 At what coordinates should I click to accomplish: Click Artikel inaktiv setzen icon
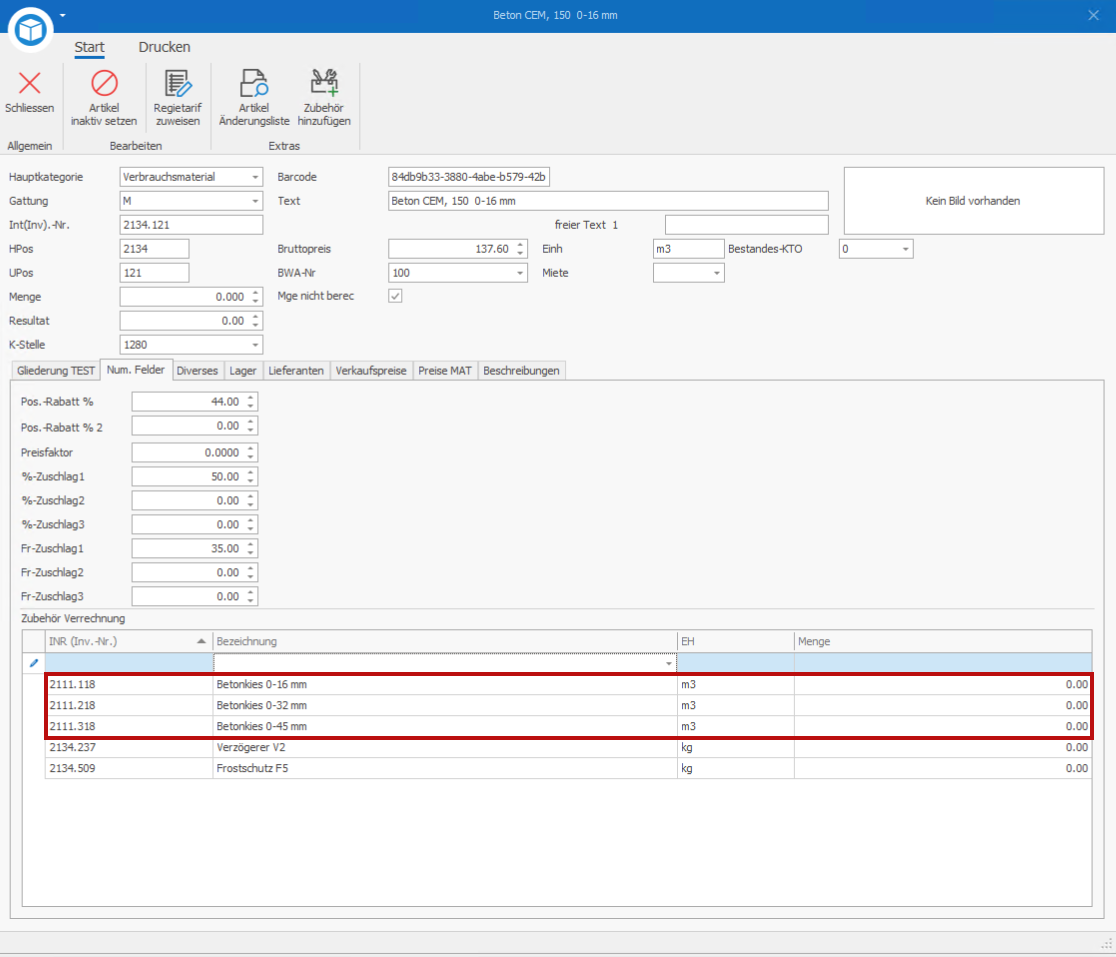[104, 83]
